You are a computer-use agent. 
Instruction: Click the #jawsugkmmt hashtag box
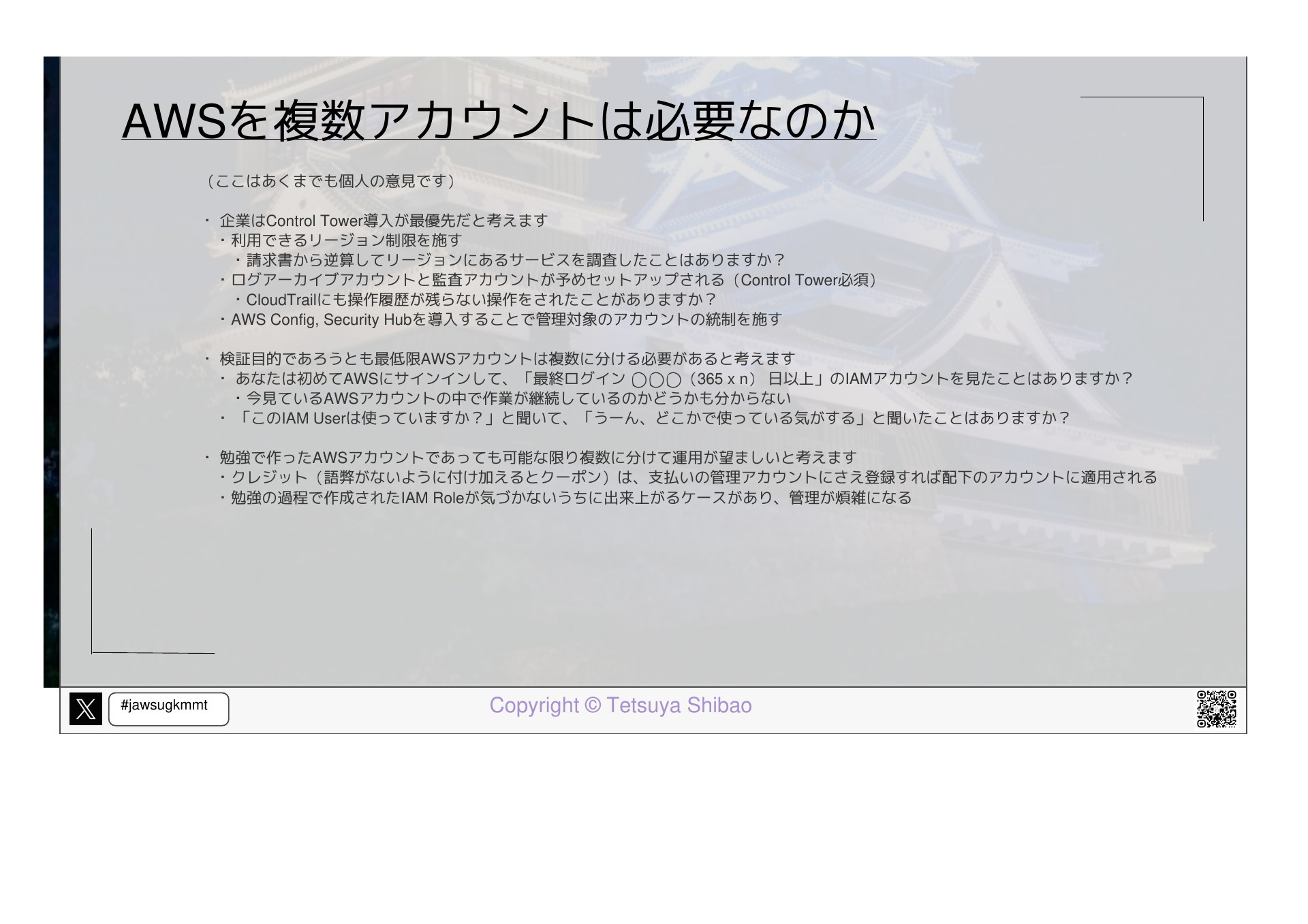(168, 709)
